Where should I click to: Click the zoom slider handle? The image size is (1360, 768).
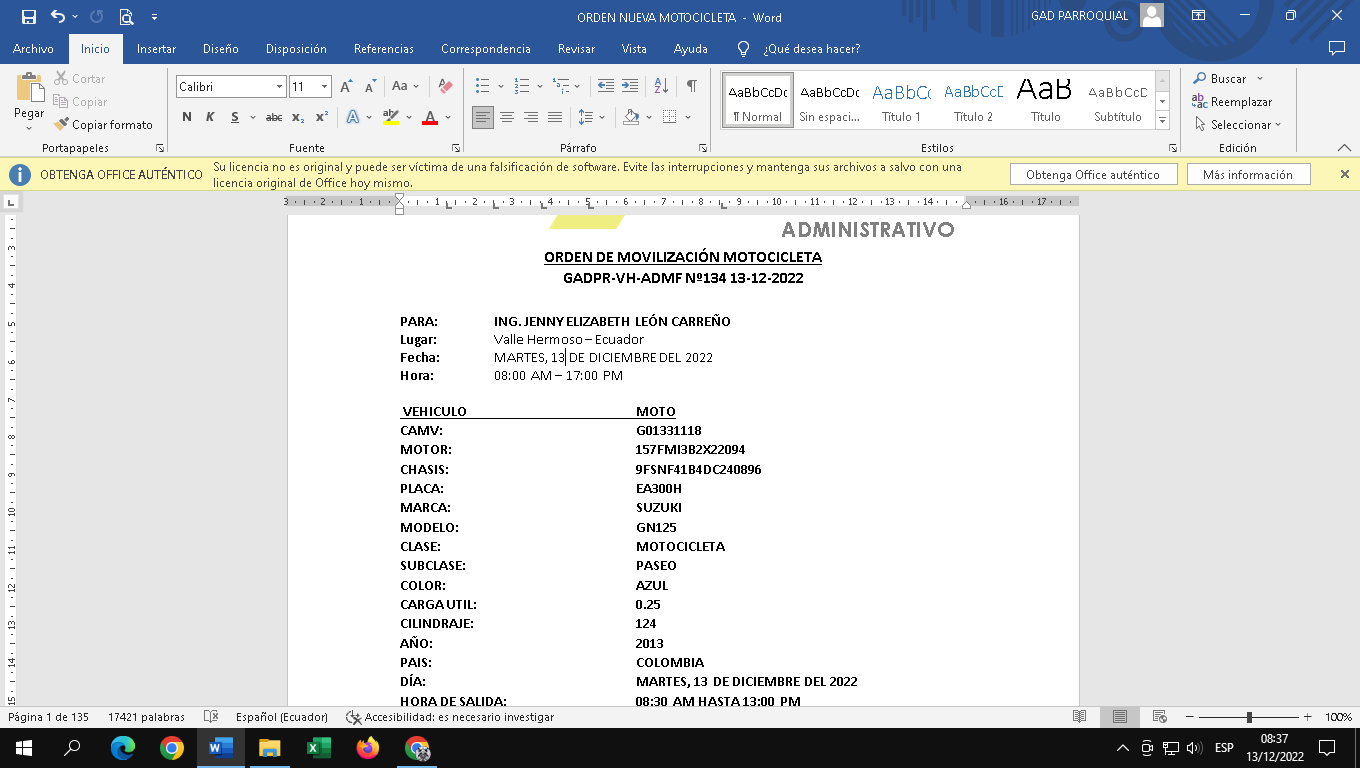[1249, 717]
